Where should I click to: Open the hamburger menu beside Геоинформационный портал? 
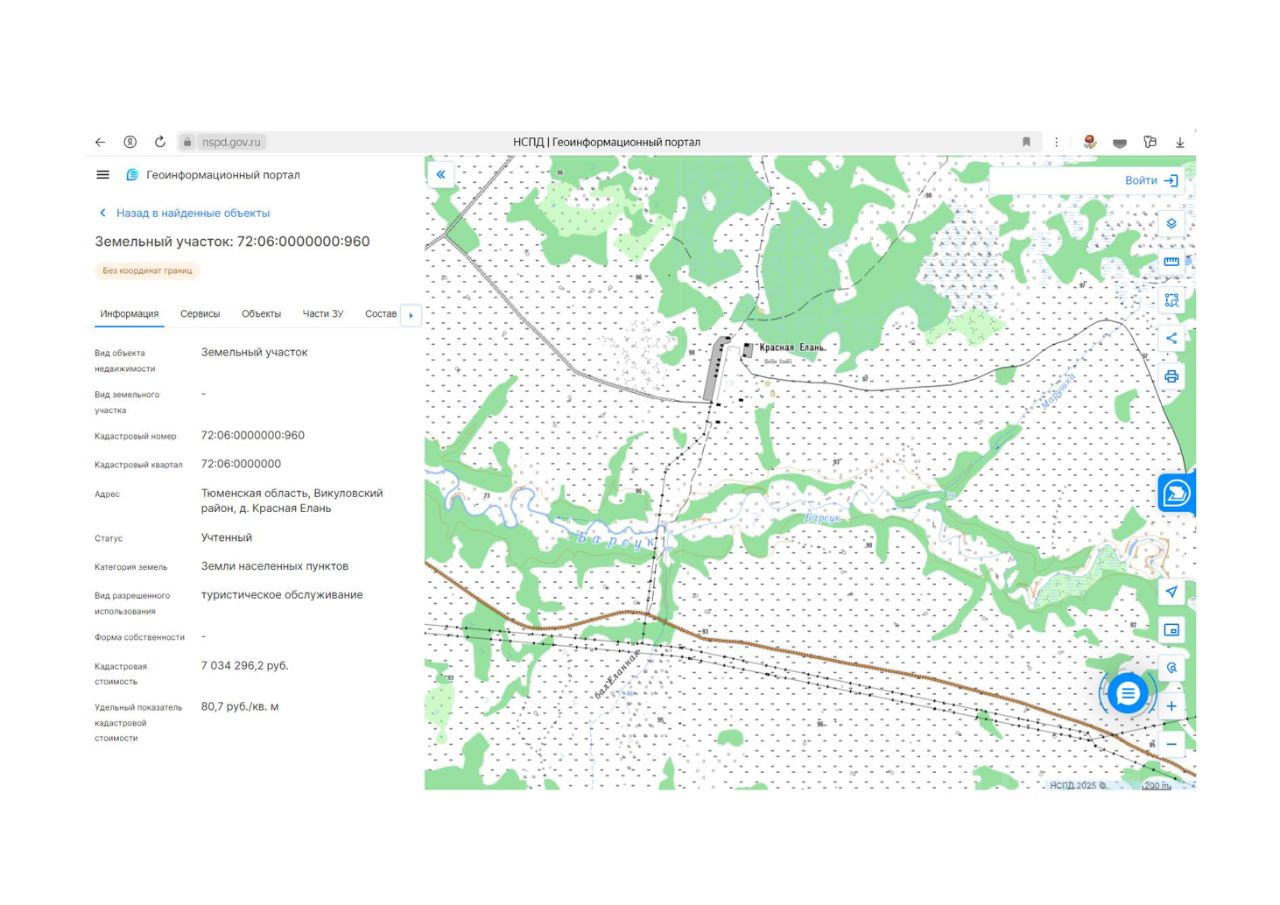[102, 175]
